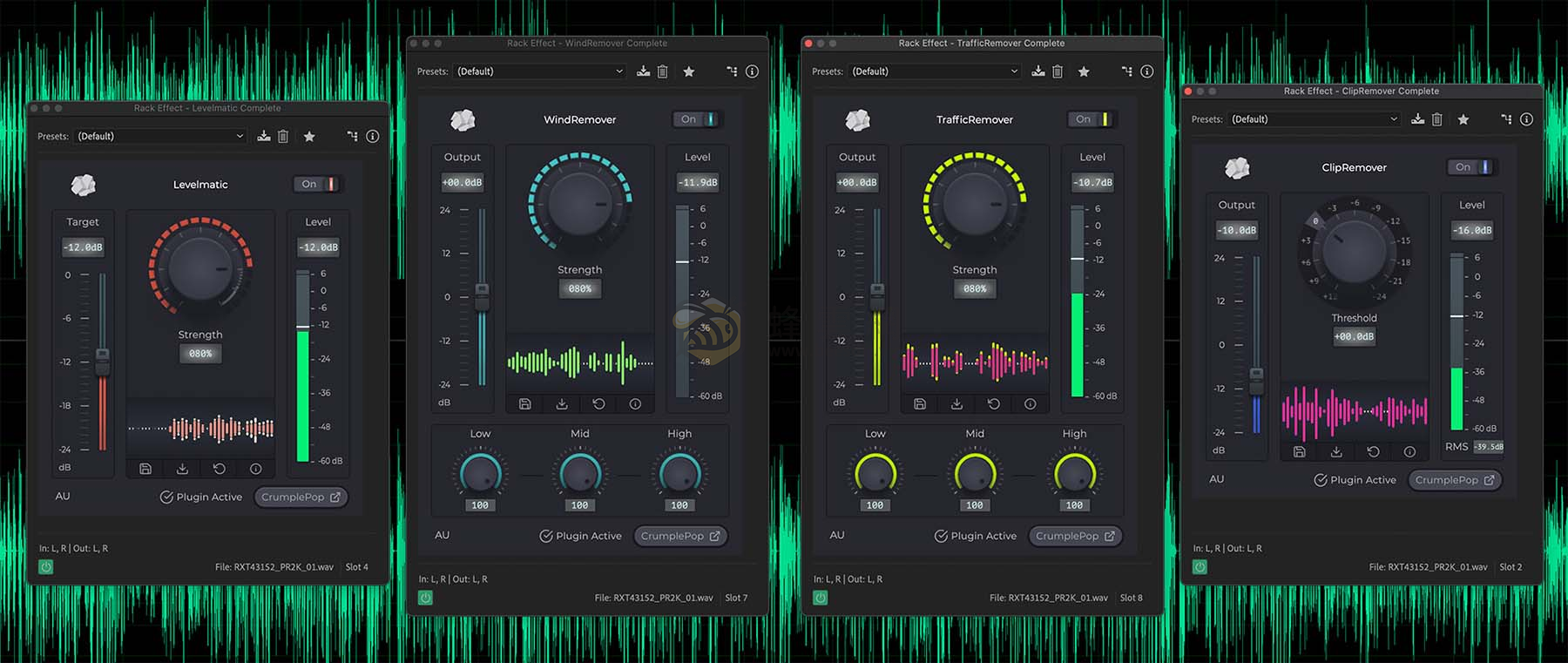Click TrafficRemover Output +00.0dB value field
1568x663 pixels.
857,183
